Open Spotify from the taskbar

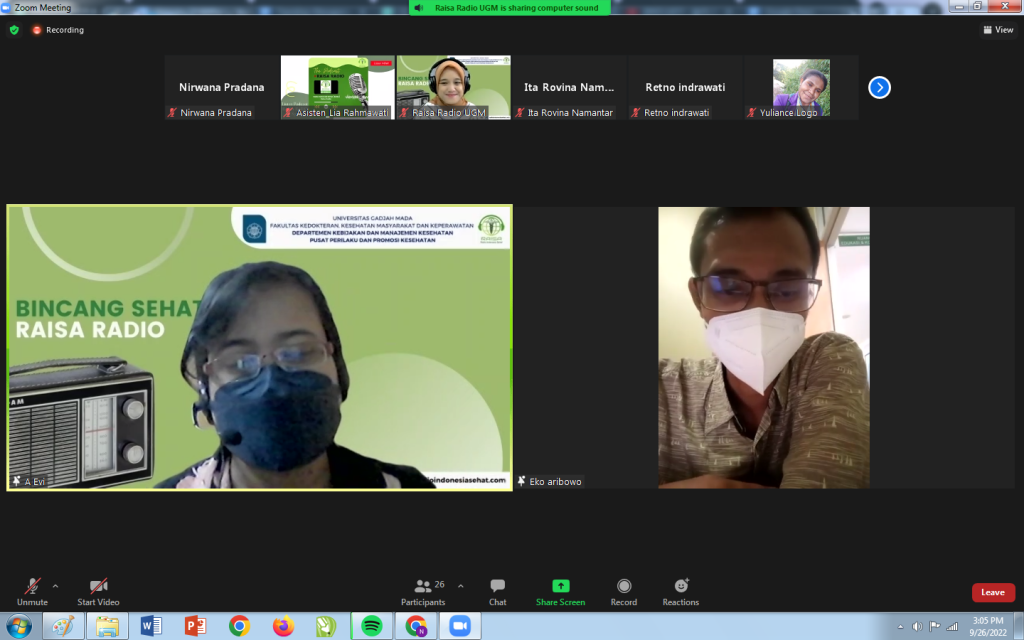coord(372,626)
